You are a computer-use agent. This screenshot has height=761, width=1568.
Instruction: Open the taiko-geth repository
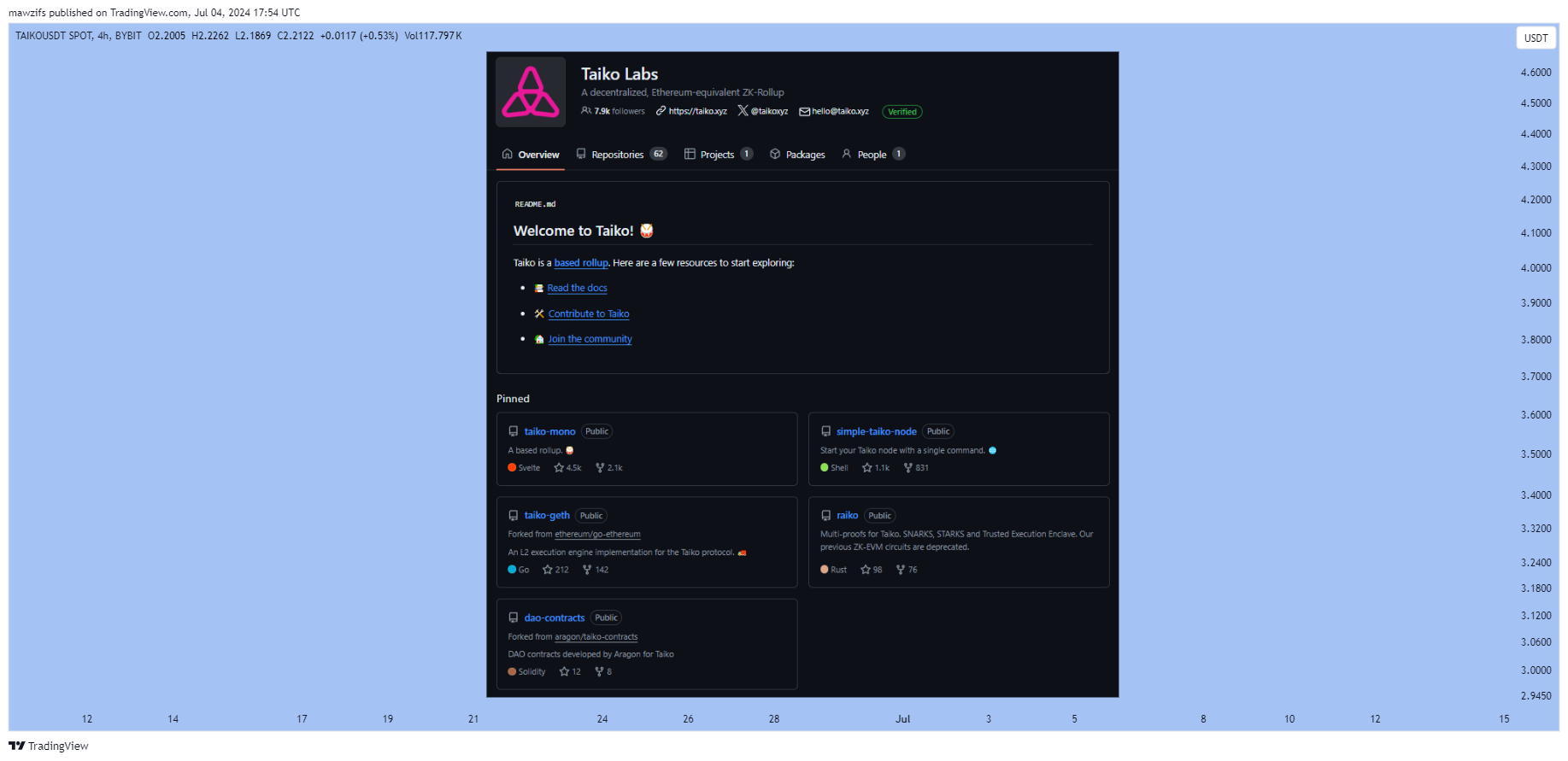(x=547, y=515)
